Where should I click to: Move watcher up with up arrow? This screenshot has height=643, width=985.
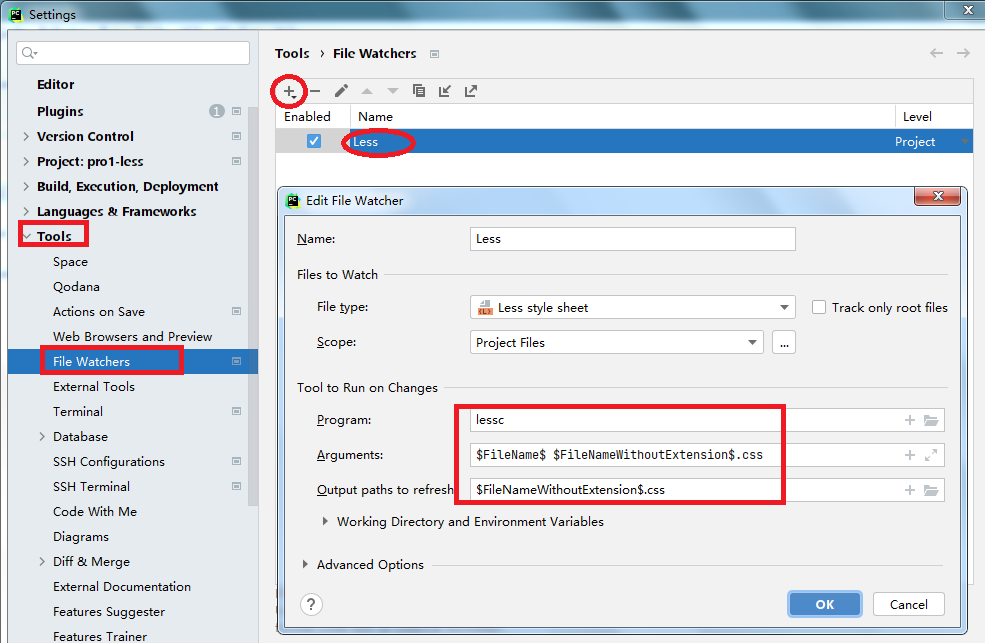(367, 92)
